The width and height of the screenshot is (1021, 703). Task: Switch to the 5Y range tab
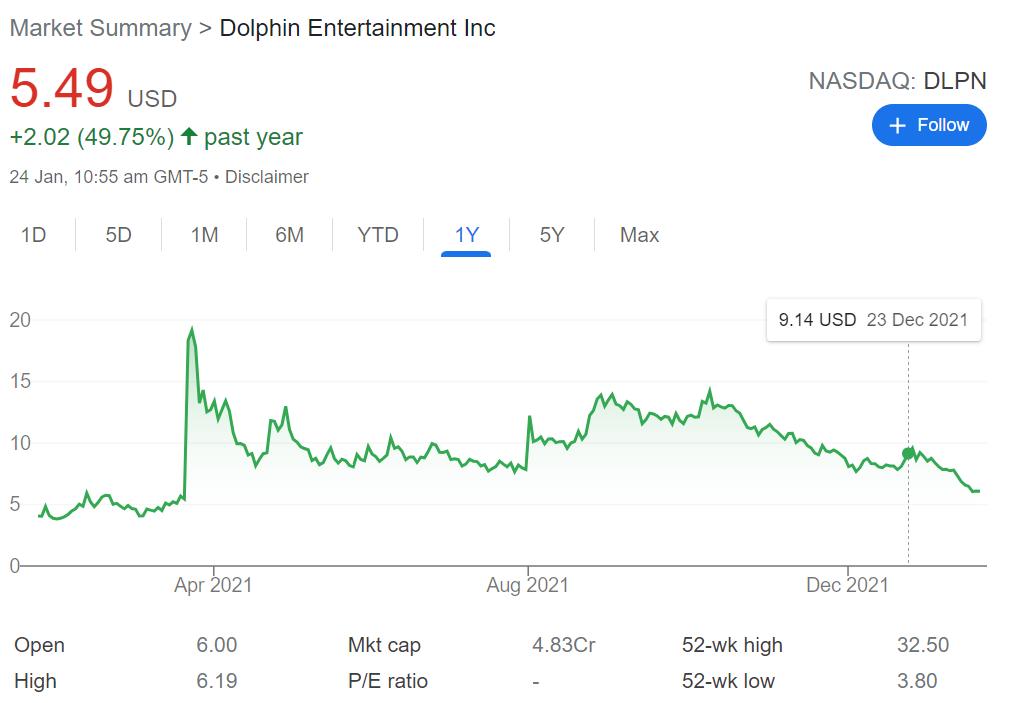[552, 234]
